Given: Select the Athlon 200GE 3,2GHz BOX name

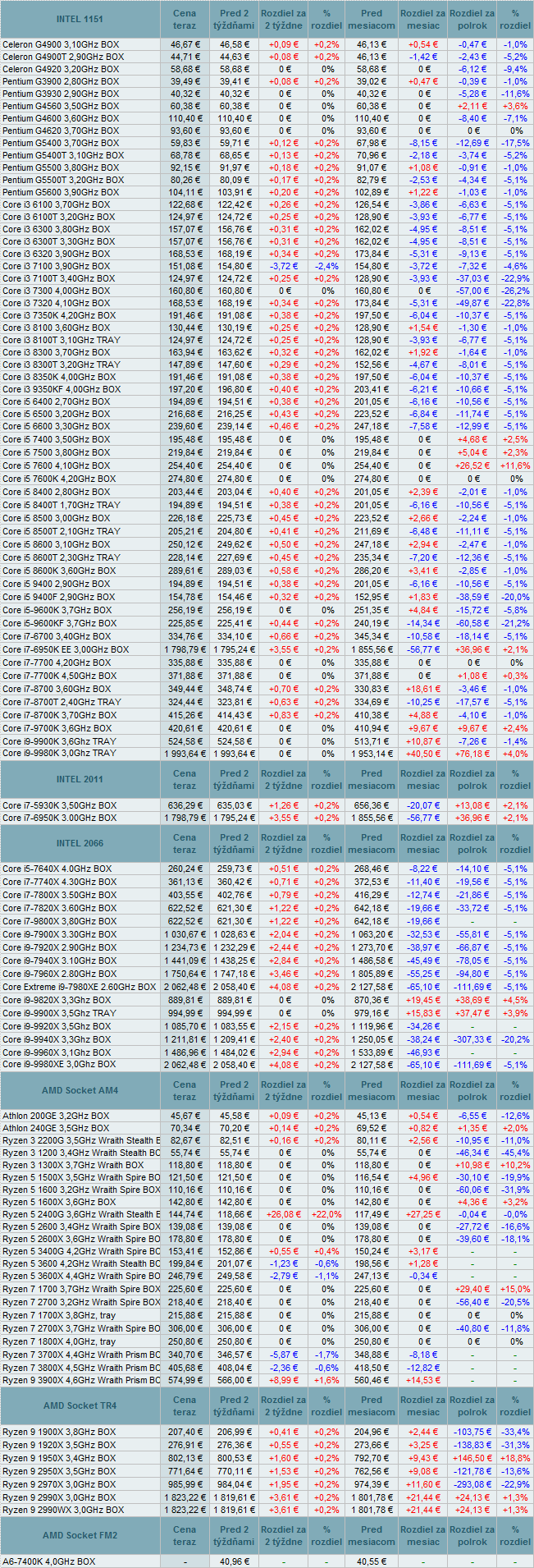Looking at the screenshot, I should point(56,1116).
